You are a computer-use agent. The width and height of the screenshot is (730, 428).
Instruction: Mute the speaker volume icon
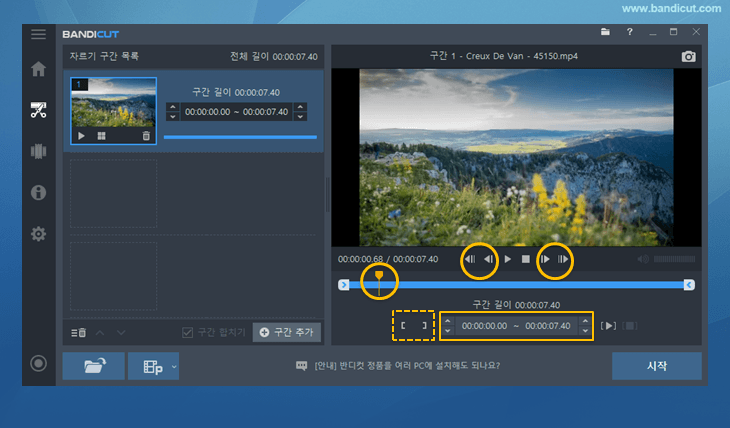pos(643,259)
